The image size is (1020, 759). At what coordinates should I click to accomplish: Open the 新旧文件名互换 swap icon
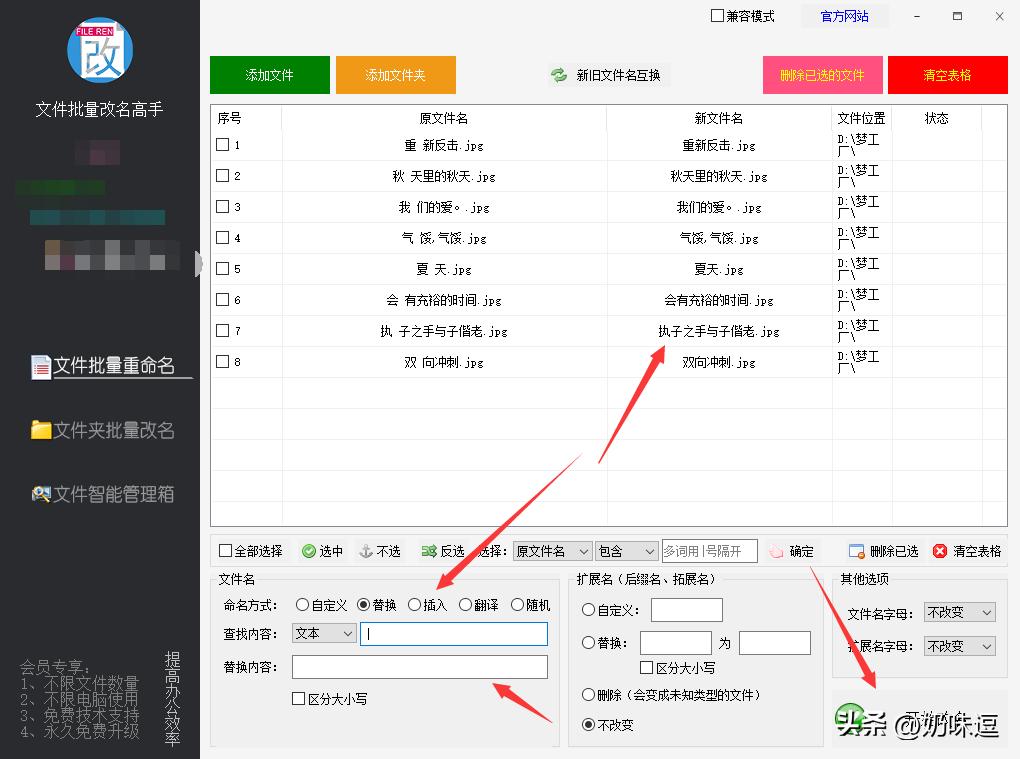tap(558, 74)
